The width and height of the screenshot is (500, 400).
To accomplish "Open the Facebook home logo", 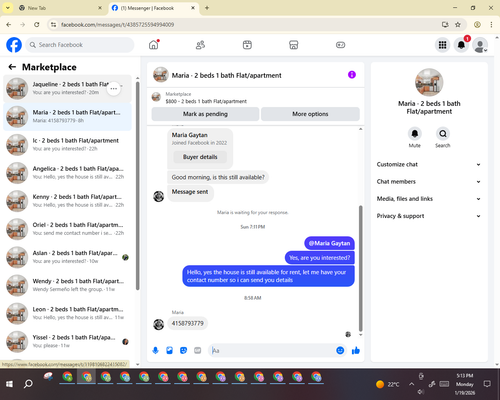I will pyautogui.click(x=14, y=45).
